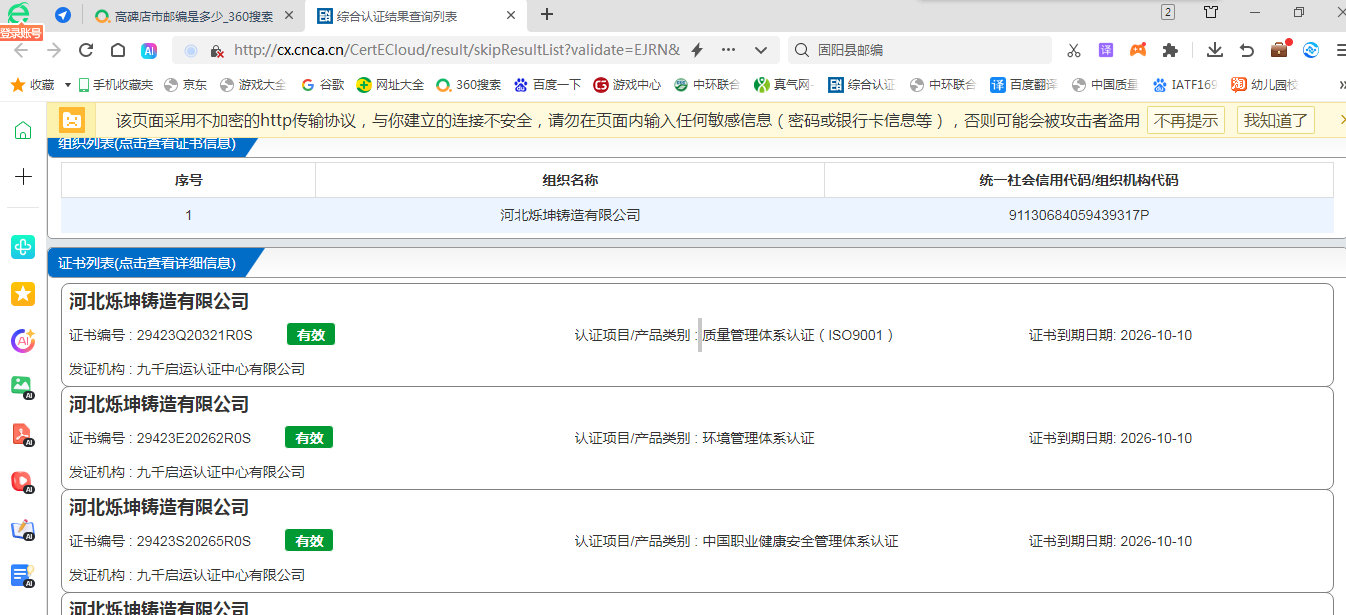Viewport: 1346px width, 615px height.
Task: Open the puzzle-piece extensions manager
Action: click(x=1170, y=50)
